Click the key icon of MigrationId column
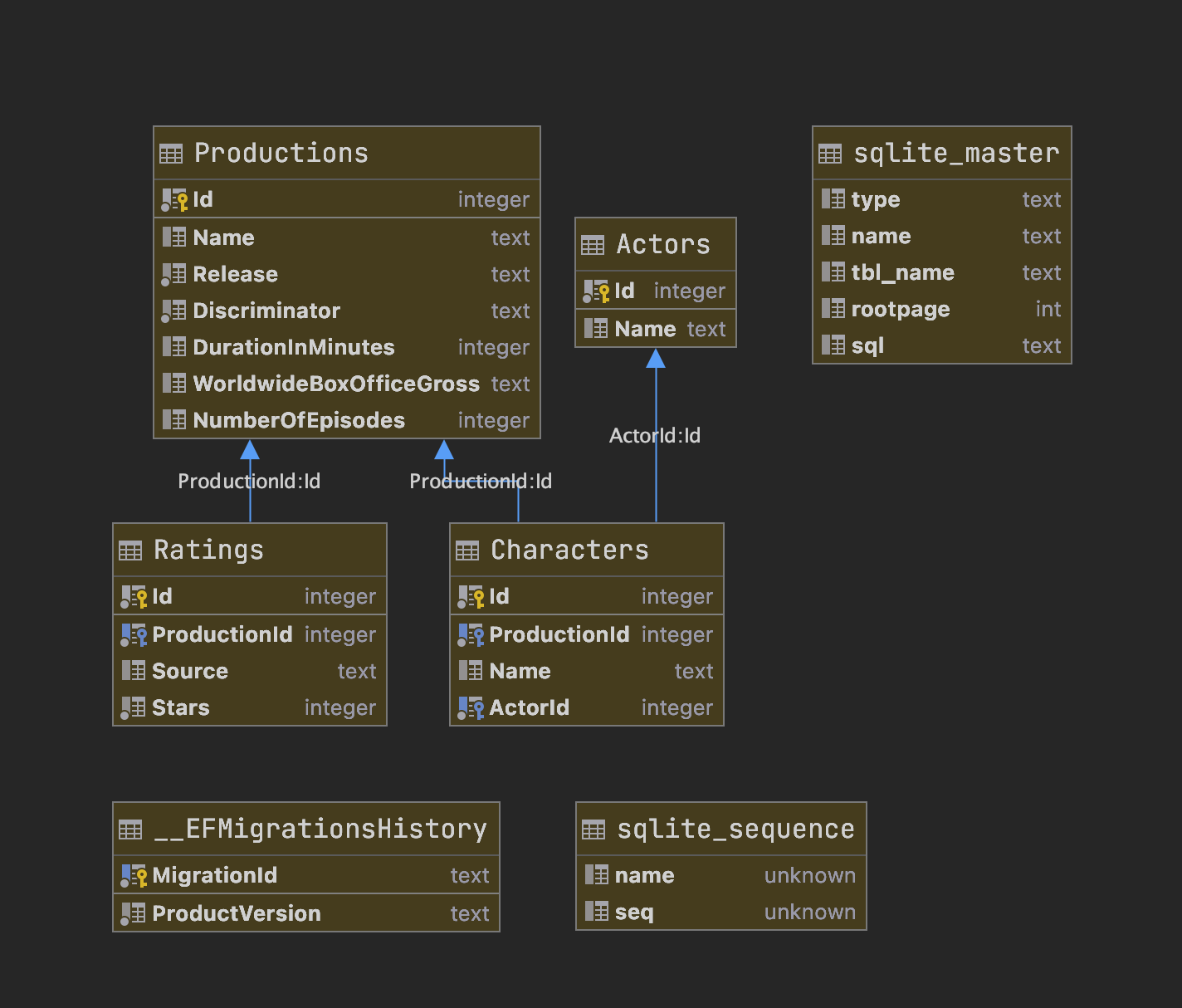The width and height of the screenshot is (1182, 1008). click(x=134, y=876)
